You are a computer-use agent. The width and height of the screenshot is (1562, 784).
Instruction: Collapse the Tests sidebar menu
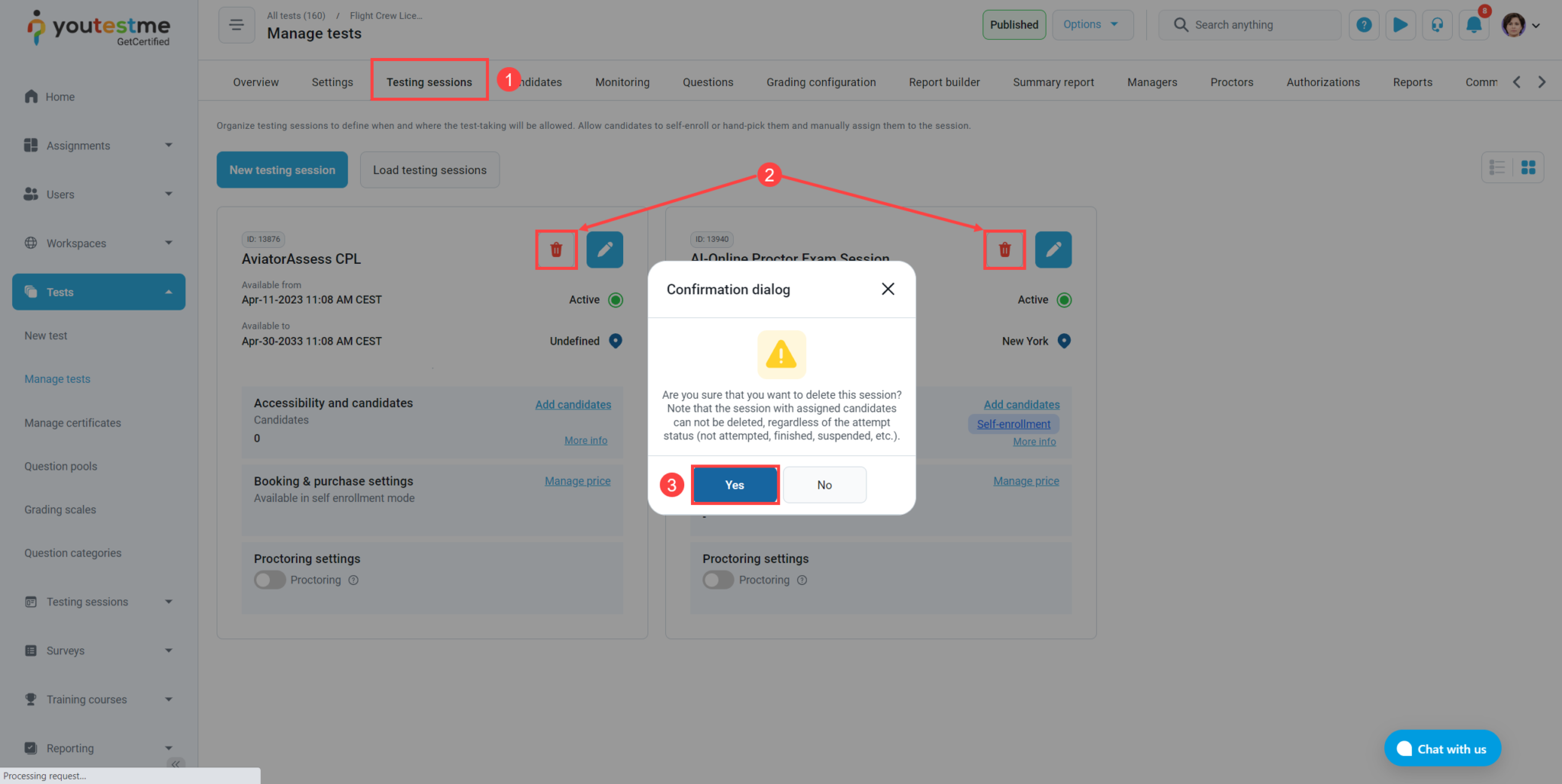point(99,292)
